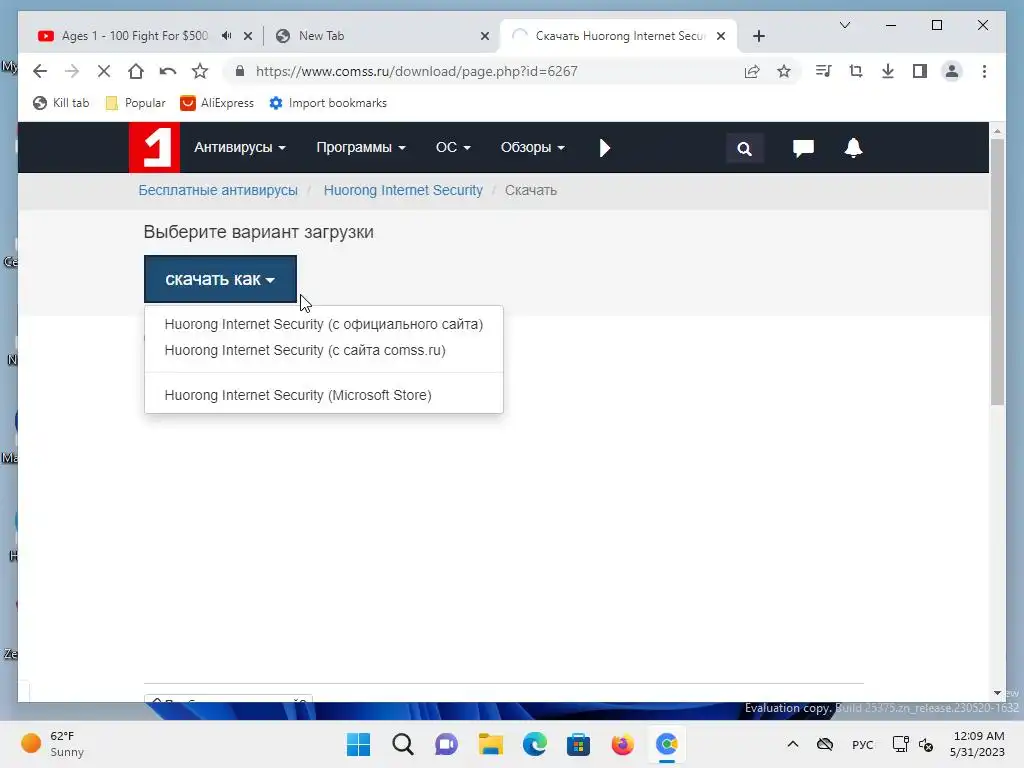Screen dimensions: 1024x768
Task: Open Windows taskbar search
Action: [x=403, y=744]
